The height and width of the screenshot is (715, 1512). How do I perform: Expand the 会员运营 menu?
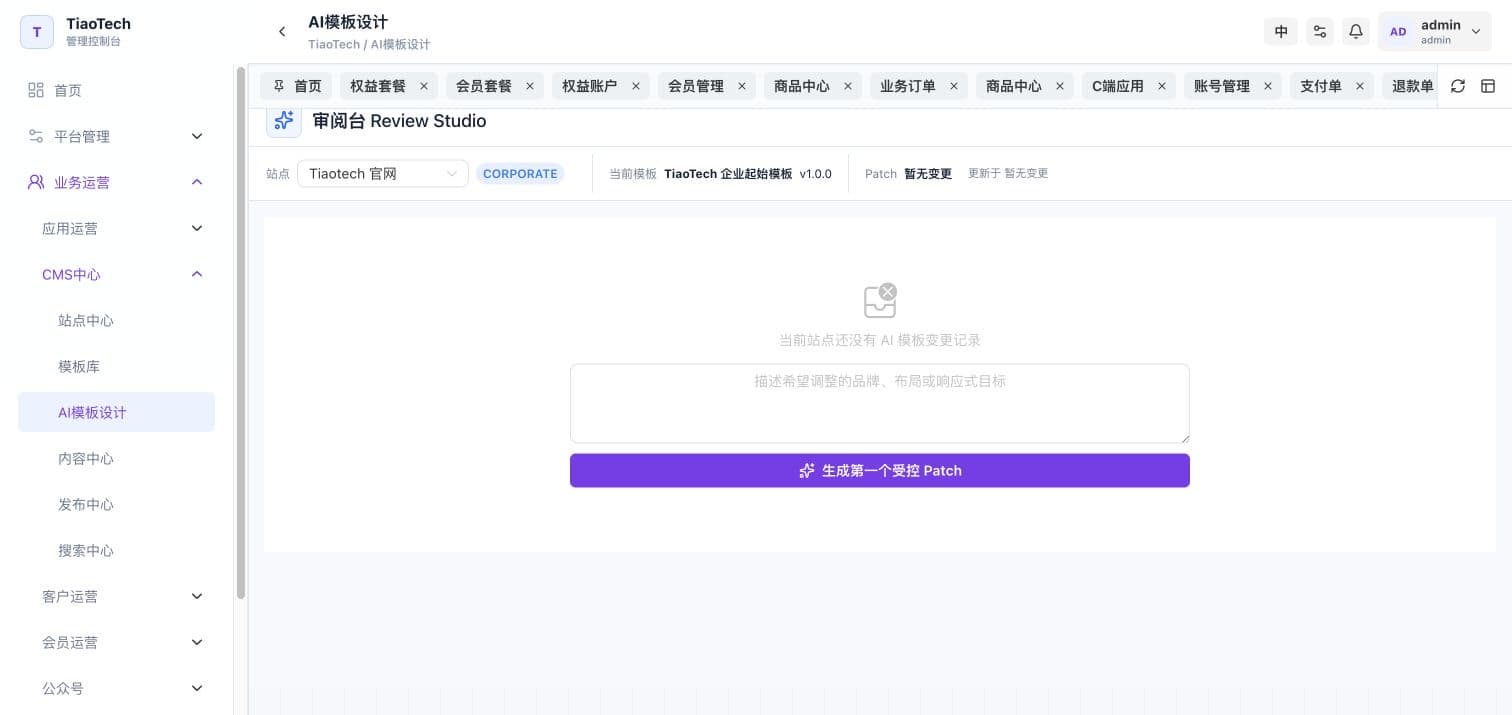[x=116, y=642]
